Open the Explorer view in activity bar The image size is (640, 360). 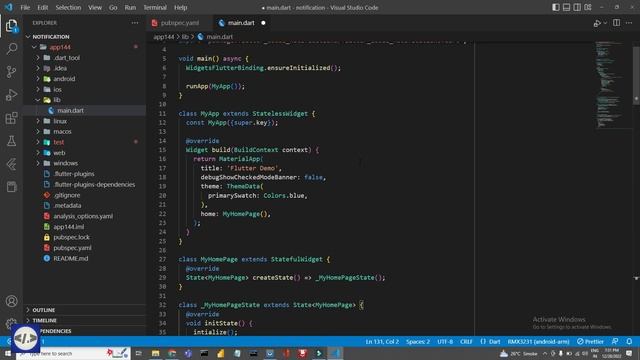[x=11, y=26]
